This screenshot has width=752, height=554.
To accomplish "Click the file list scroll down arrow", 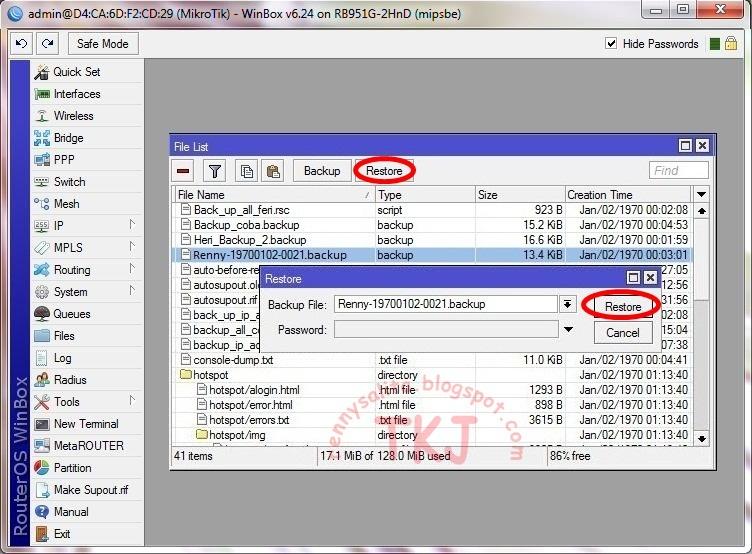I will coord(702,438).
